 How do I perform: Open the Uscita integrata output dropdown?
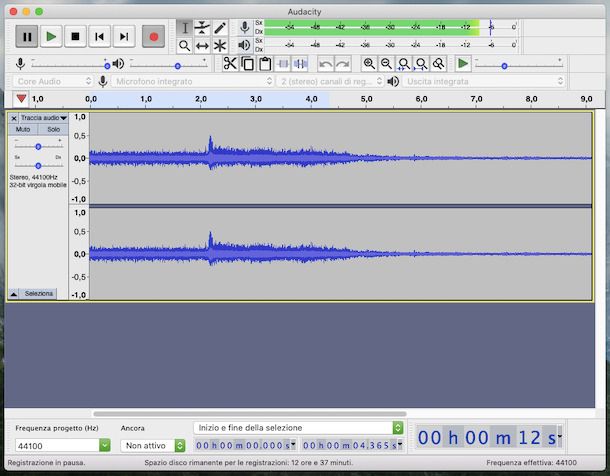484,81
